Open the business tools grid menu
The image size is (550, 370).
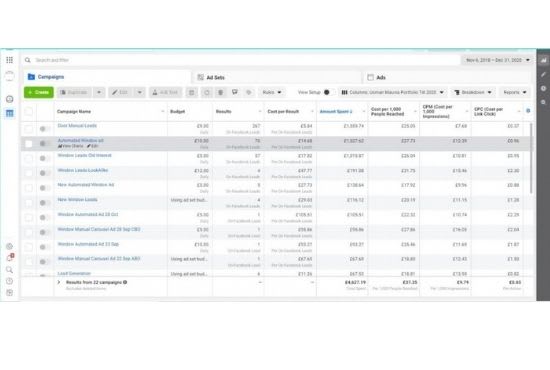point(9,60)
